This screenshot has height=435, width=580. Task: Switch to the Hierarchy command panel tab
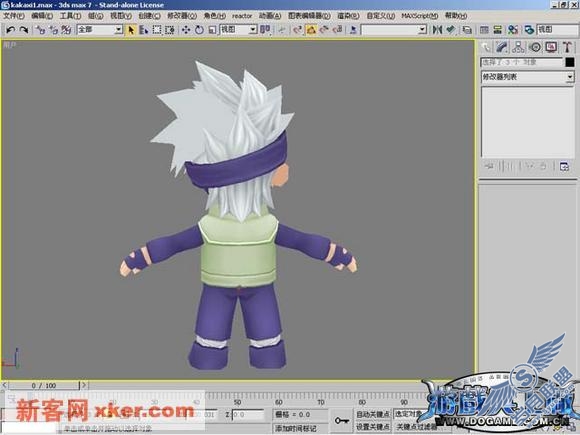coord(518,47)
